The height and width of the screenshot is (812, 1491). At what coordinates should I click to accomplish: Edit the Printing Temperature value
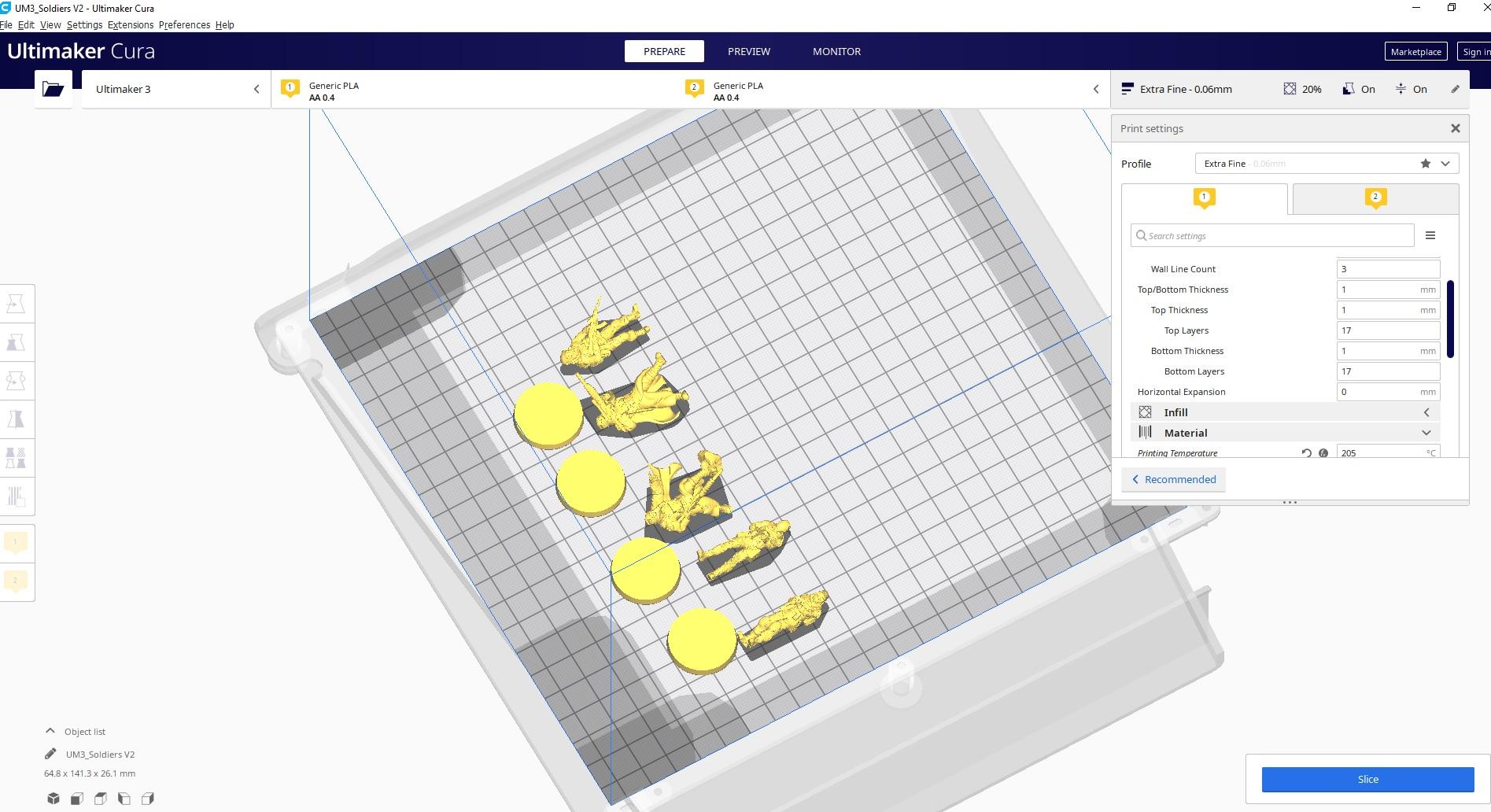tap(1388, 452)
